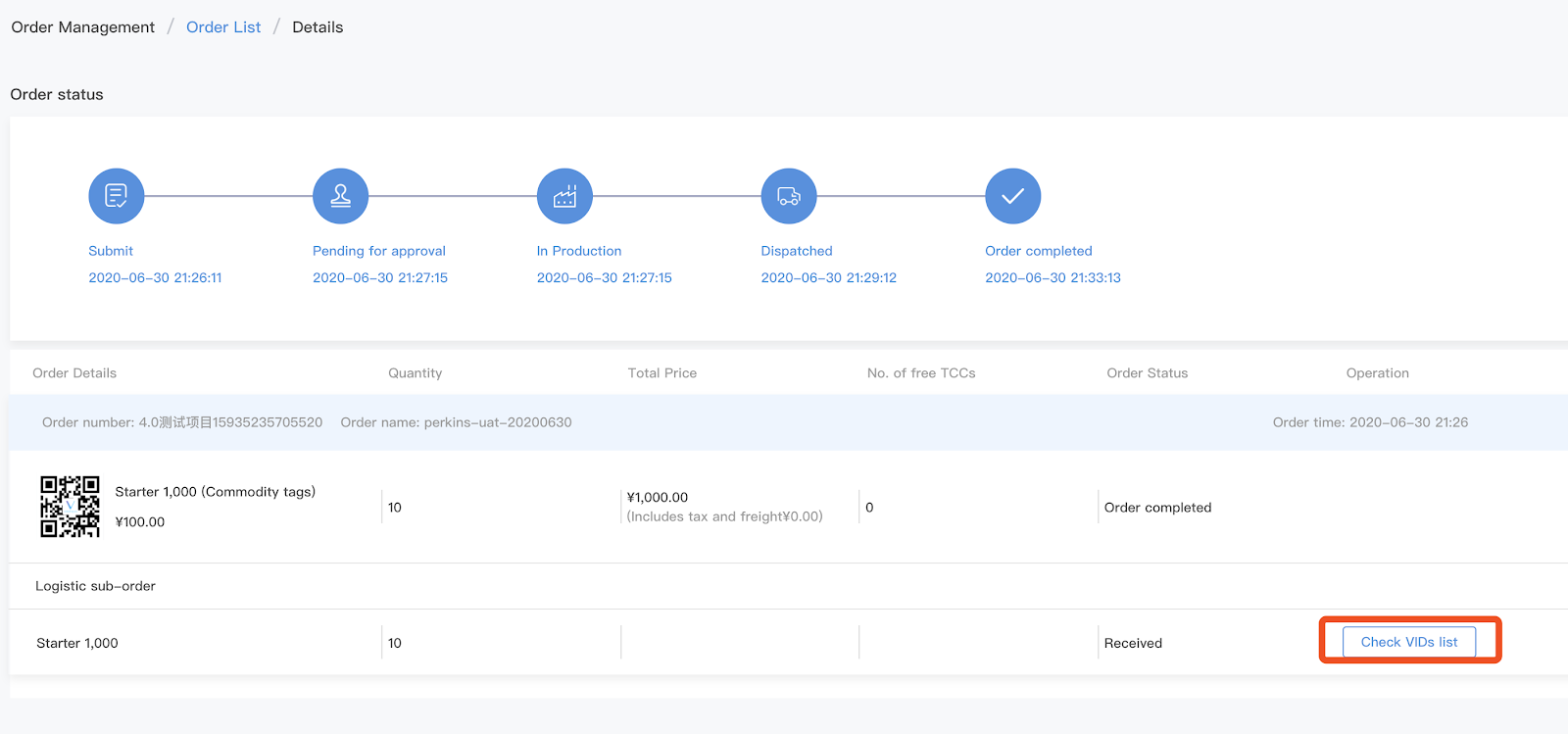Screen dimensions: 1568x734
Task: Click the Submit step document icon
Action: (117, 196)
